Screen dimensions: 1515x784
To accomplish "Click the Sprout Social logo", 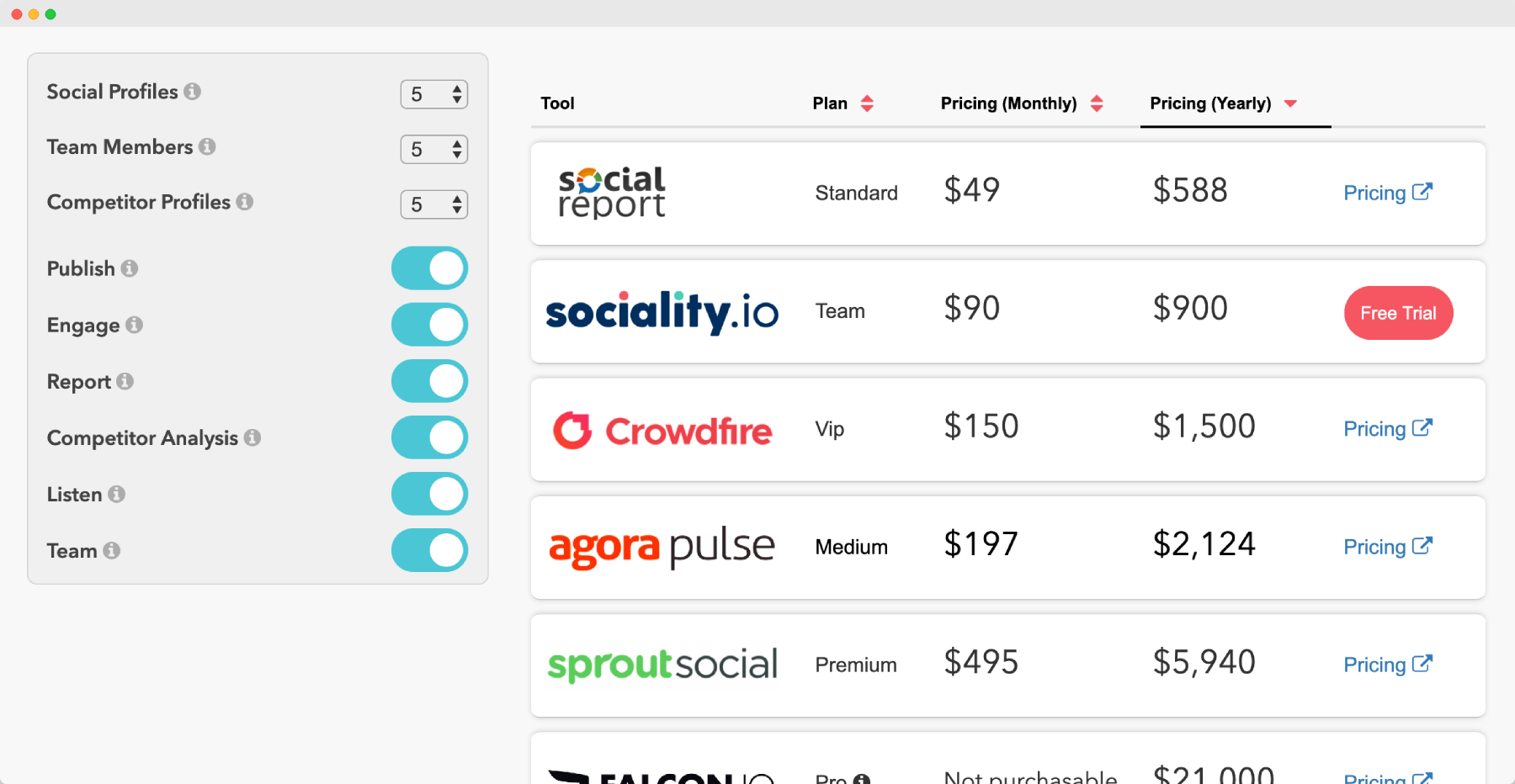I will tap(662, 665).
